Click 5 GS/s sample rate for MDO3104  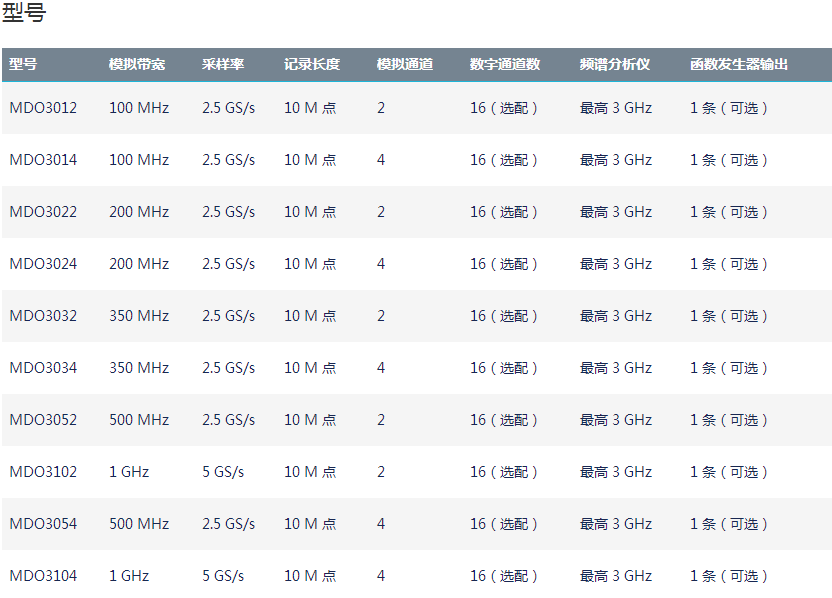click(223, 576)
